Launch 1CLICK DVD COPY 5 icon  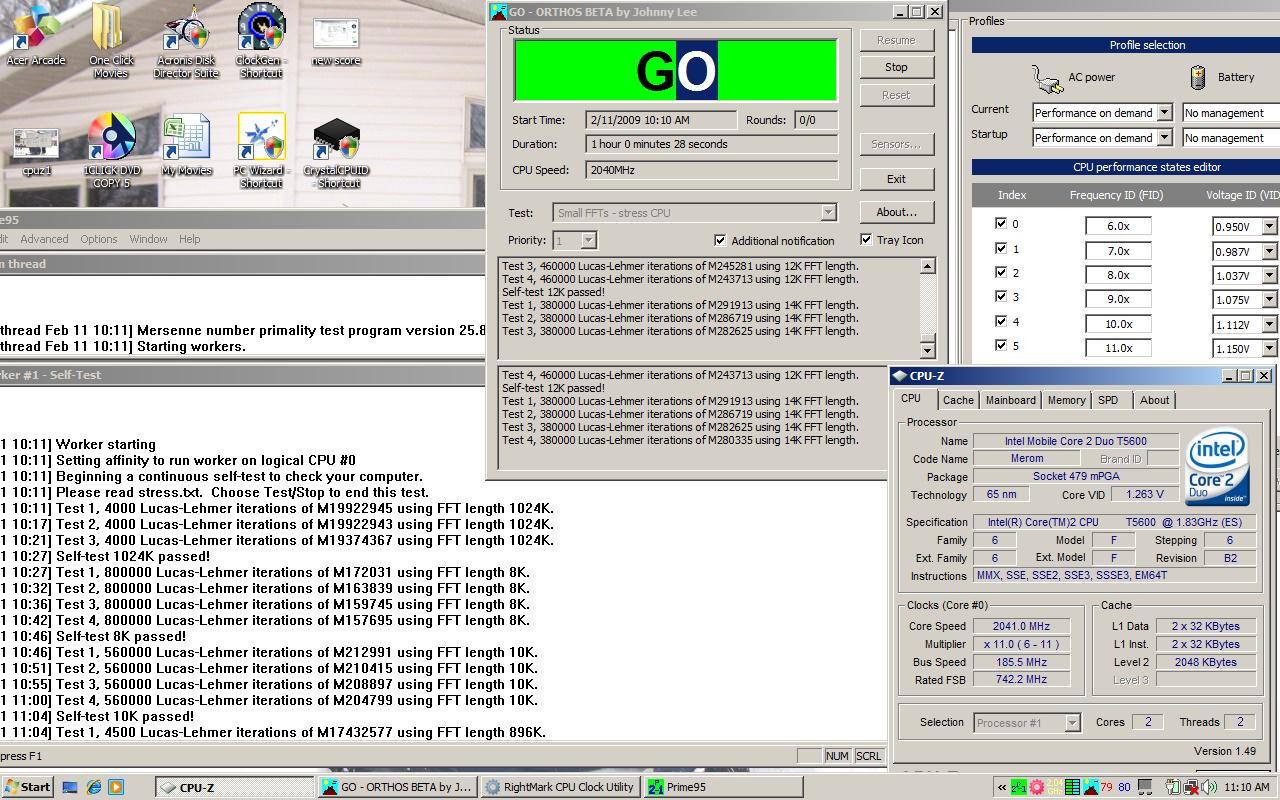pos(111,150)
